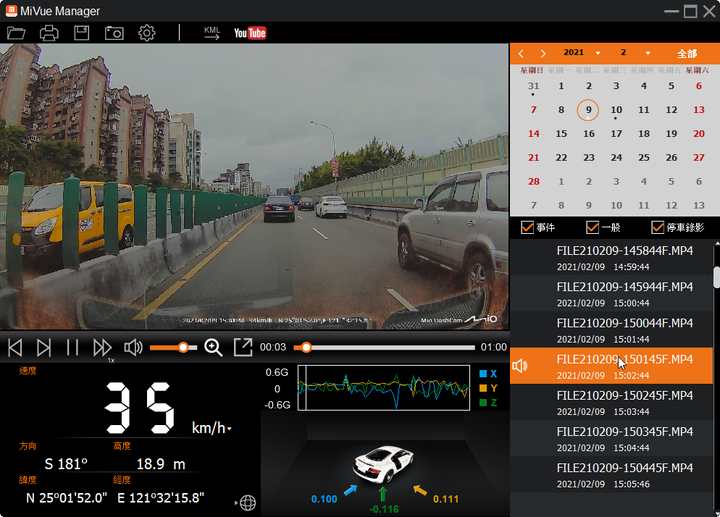Open fullscreen expand icon

pyautogui.click(x=243, y=348)
